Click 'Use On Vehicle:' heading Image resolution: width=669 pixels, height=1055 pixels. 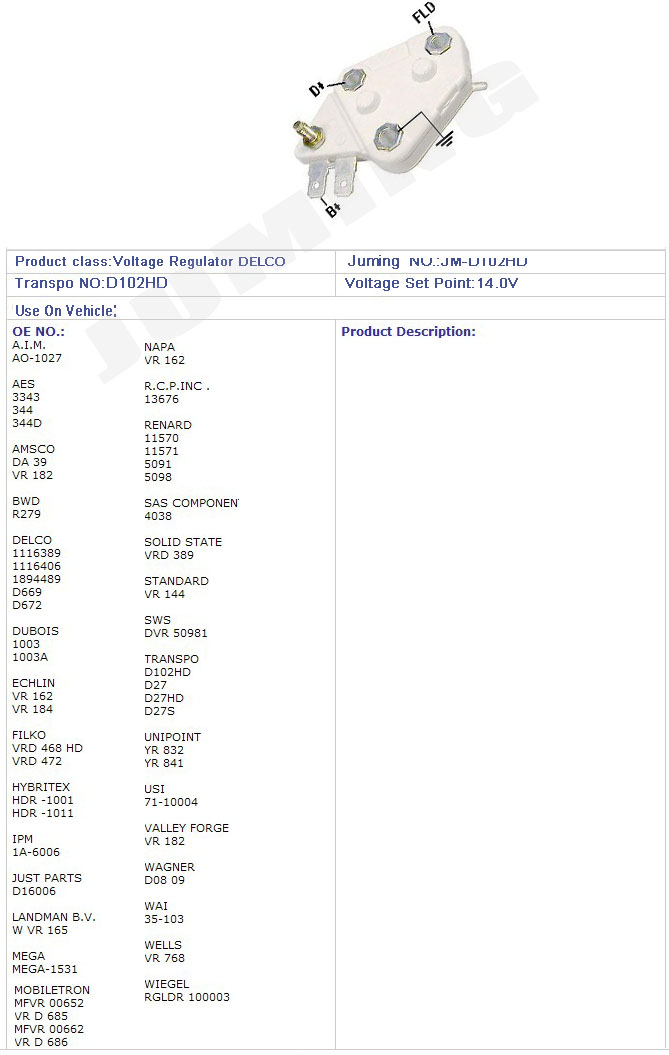tap(66, 311)
